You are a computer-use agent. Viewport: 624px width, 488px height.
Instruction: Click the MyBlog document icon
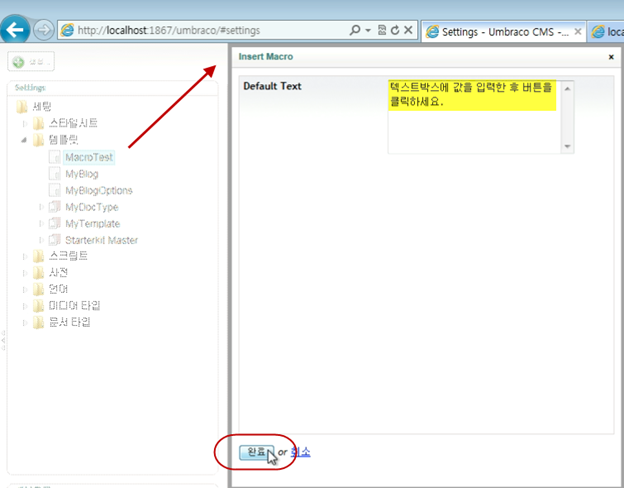point(55,174)
